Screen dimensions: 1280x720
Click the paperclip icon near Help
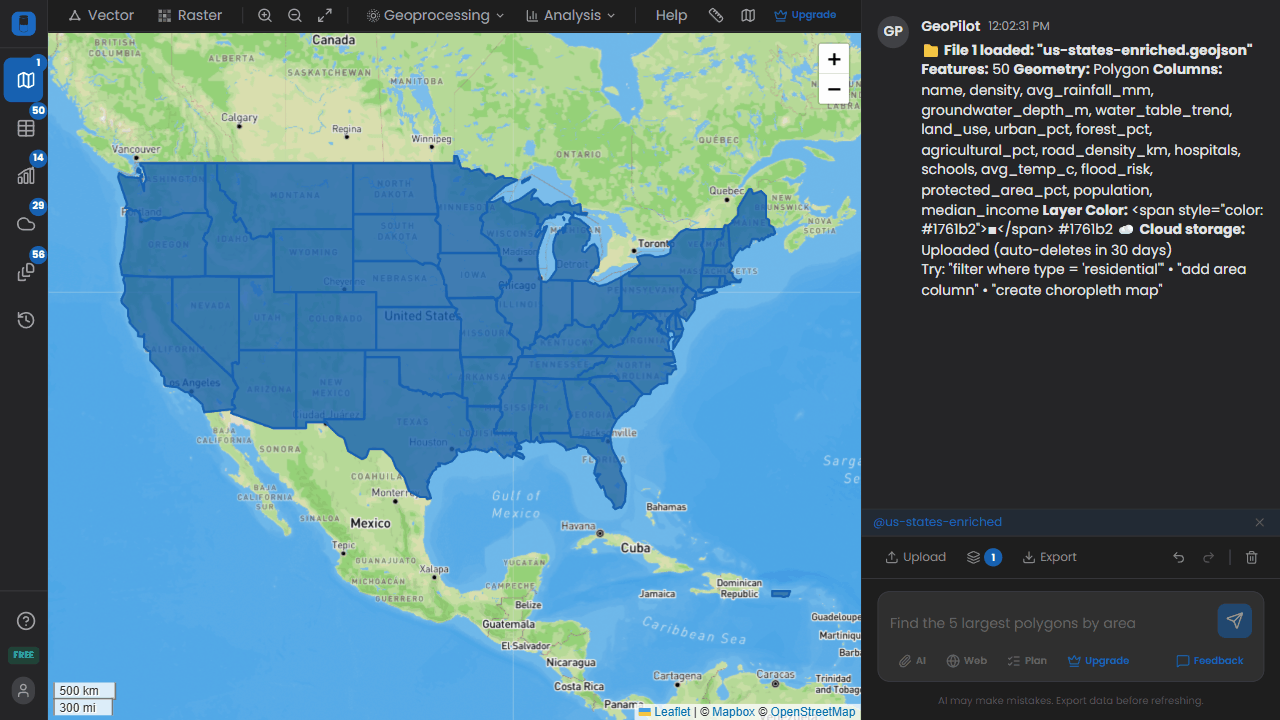(715, 15)
